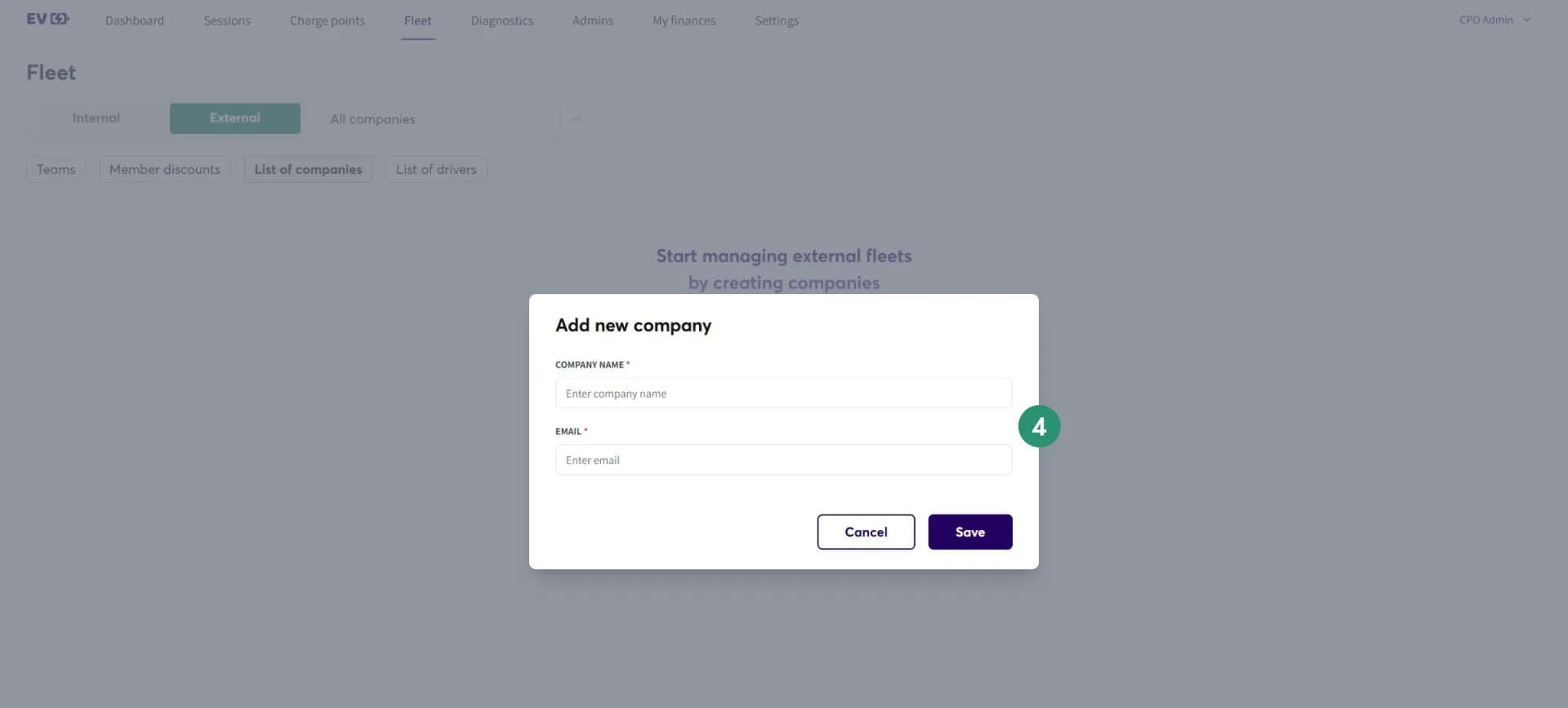The image size is (1568, 708).
Task: Save the new company
Action: point(970,532)
